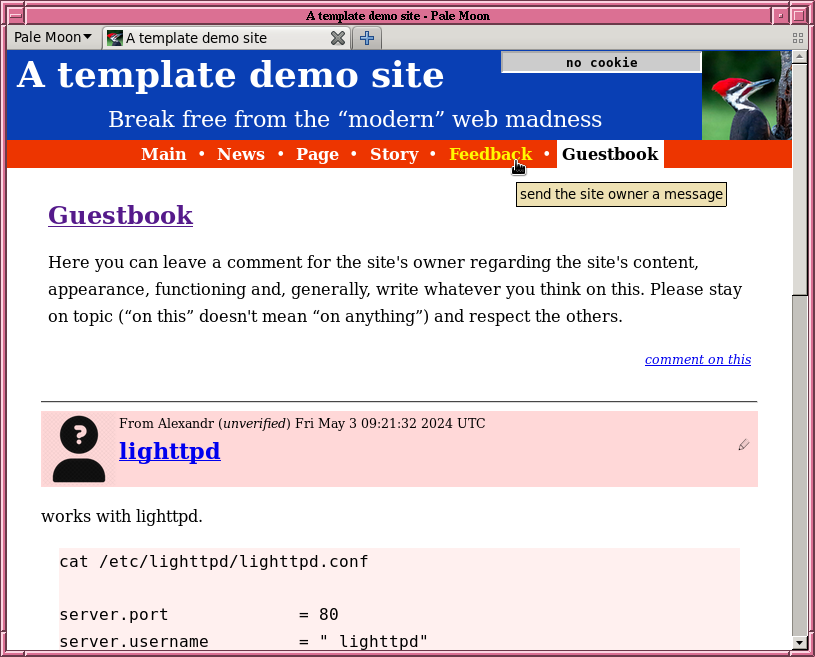Viewport: 815px width, 657px height.
Task: Select the Story navigation item
Action: click(x=394, y=154)
